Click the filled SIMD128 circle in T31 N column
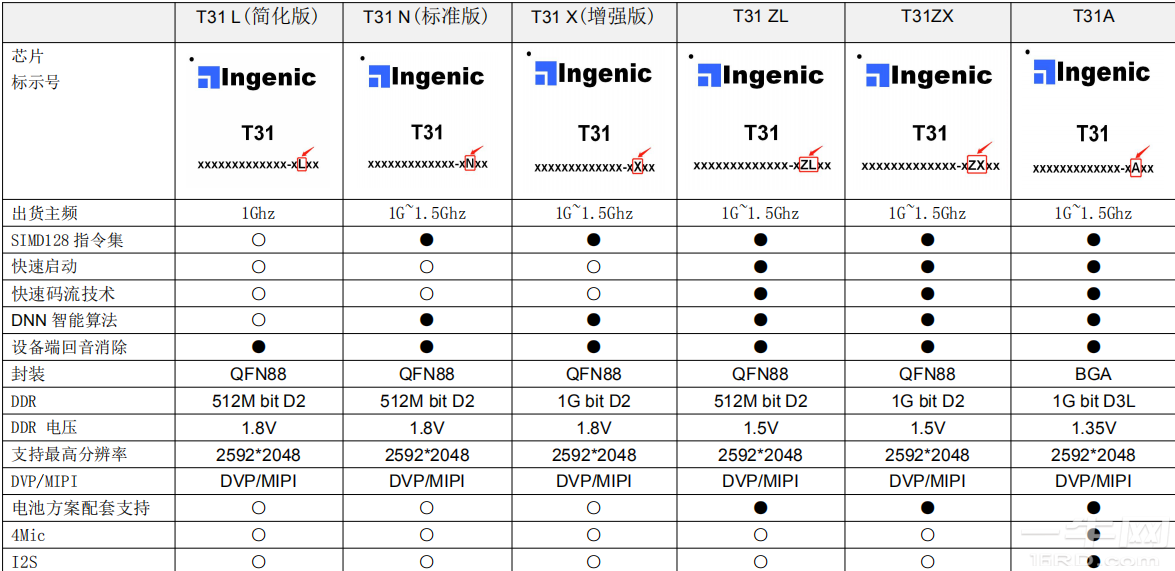1175x571 pixels. click(x=427, y=240)
